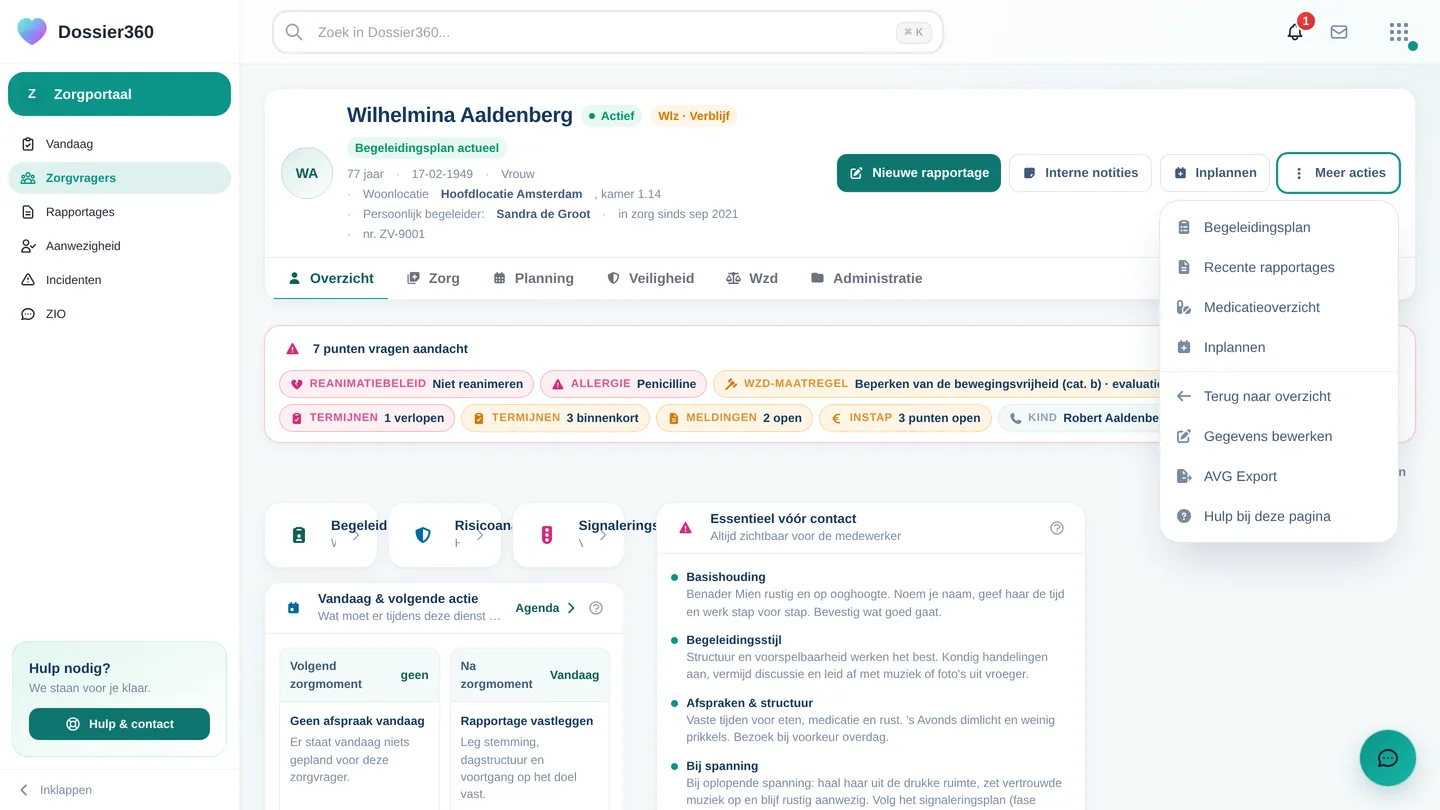1440x810 pixels.
Task: Open the apps grid menu
Action: pos(1399,32)
